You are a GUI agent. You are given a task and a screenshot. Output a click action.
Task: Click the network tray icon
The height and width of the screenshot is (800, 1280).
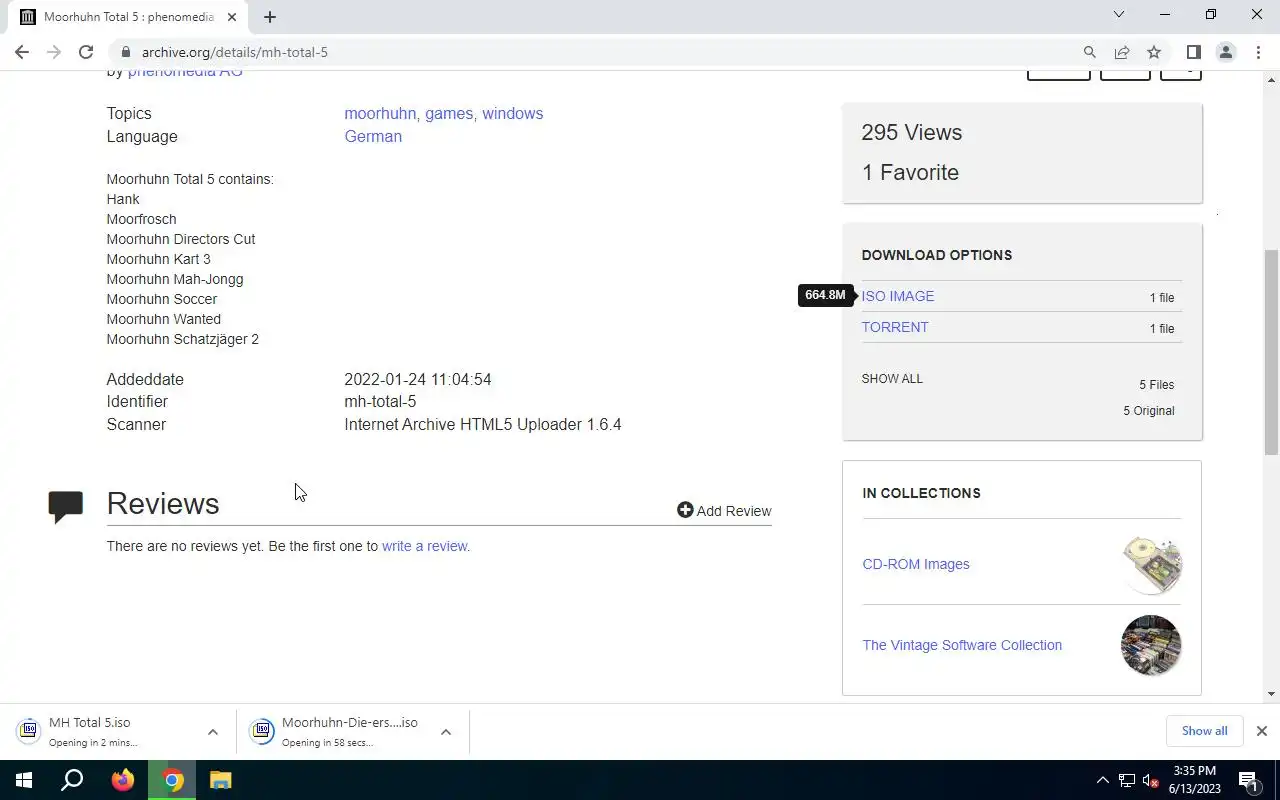1127,780
